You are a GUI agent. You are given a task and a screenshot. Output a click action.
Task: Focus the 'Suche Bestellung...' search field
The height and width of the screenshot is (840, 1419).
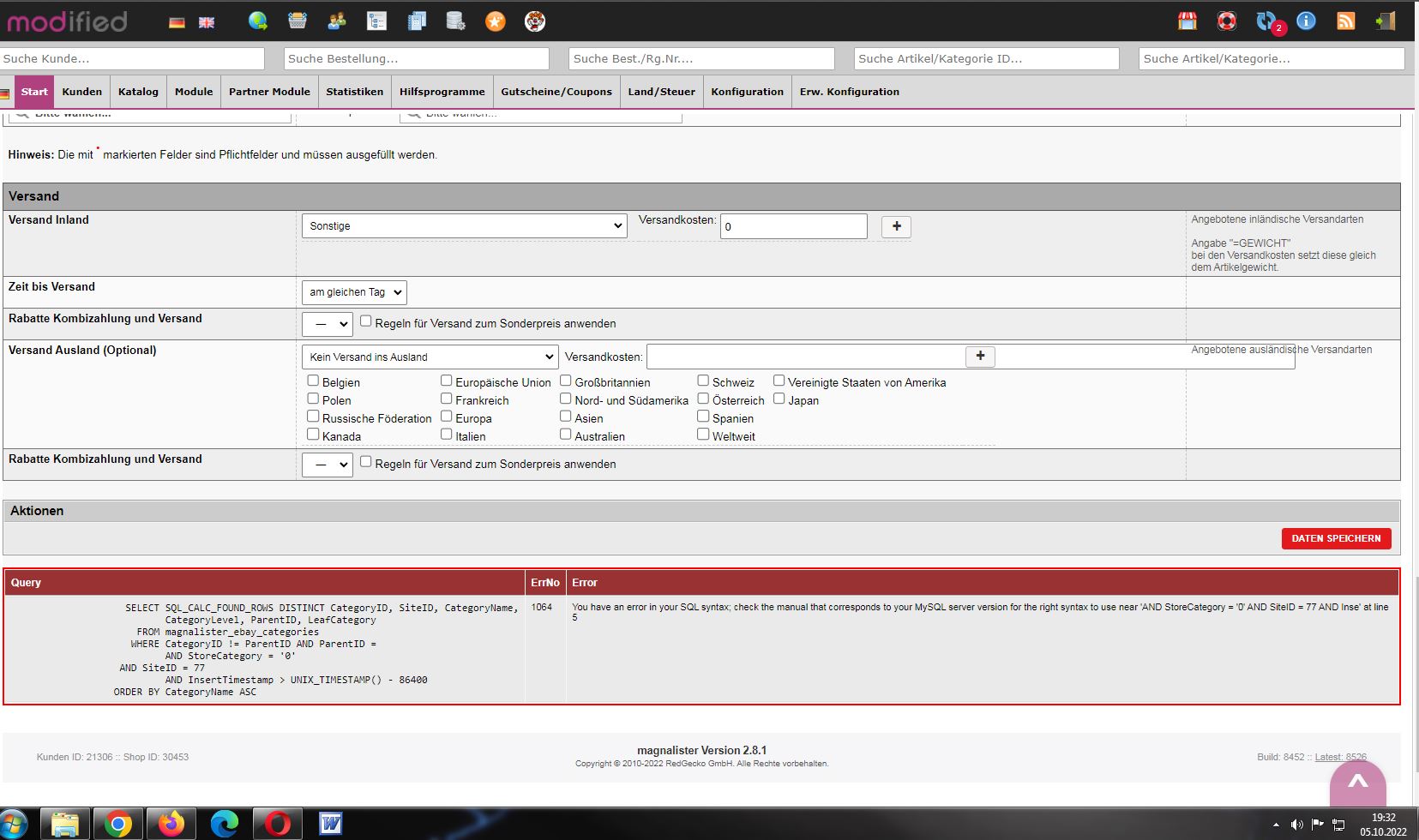(x=417, y=59)
